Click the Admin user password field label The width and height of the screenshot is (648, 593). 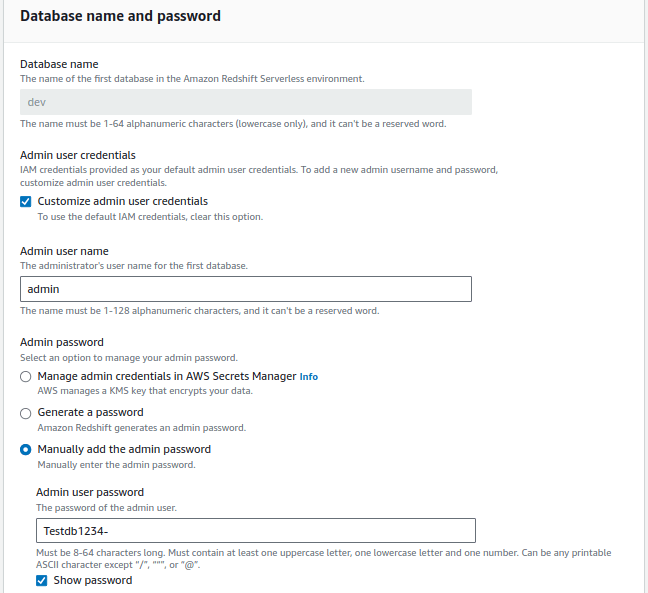(x=90, y=492)
